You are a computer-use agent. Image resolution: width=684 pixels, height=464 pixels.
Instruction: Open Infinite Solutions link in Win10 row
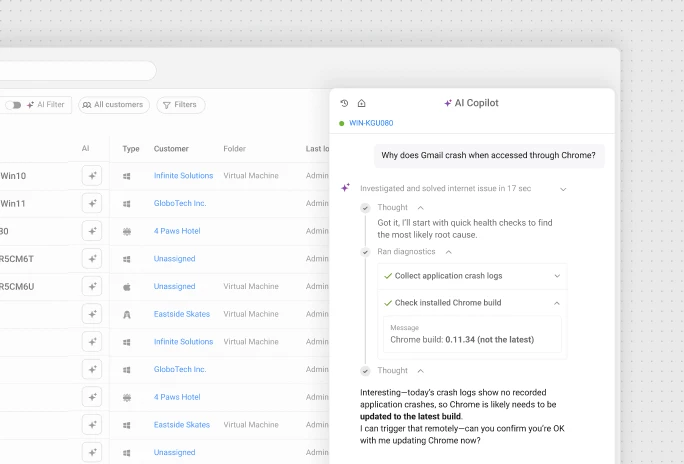183,176
